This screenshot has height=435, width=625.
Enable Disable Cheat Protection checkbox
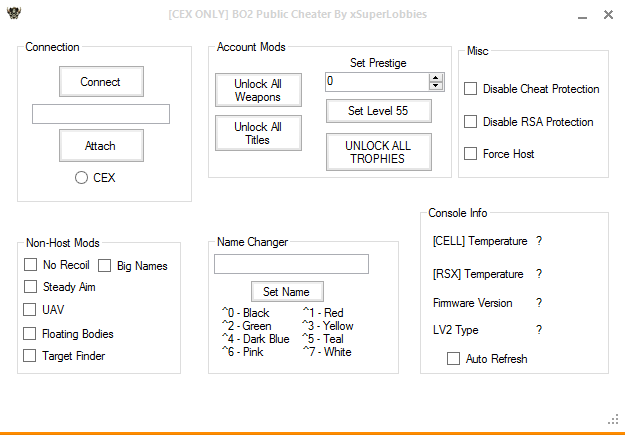click(x=470, y=89)
